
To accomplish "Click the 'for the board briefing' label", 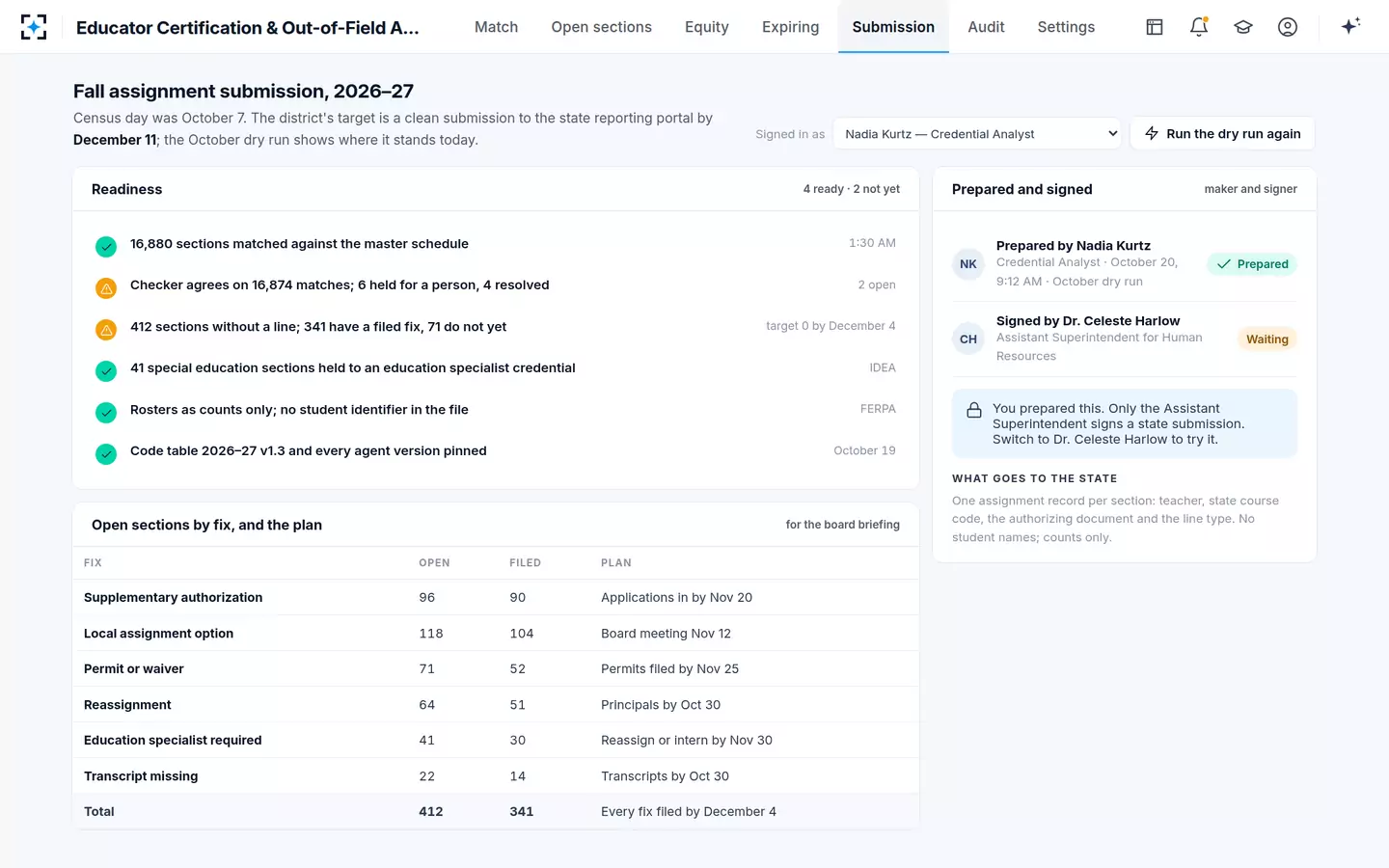I will (x=843, y=525).
